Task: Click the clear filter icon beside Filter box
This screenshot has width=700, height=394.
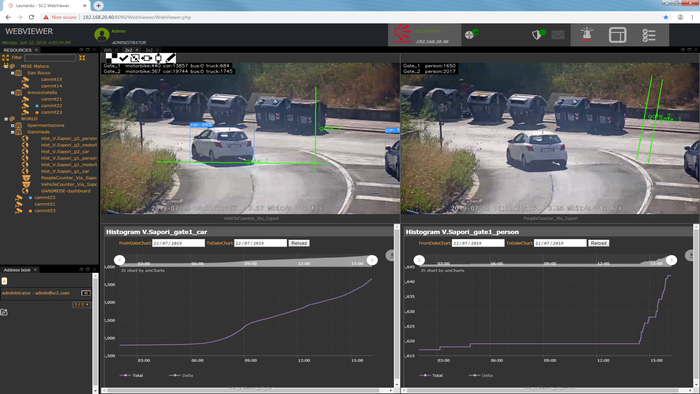Action: pyautogui.click(x=82, y=58)
